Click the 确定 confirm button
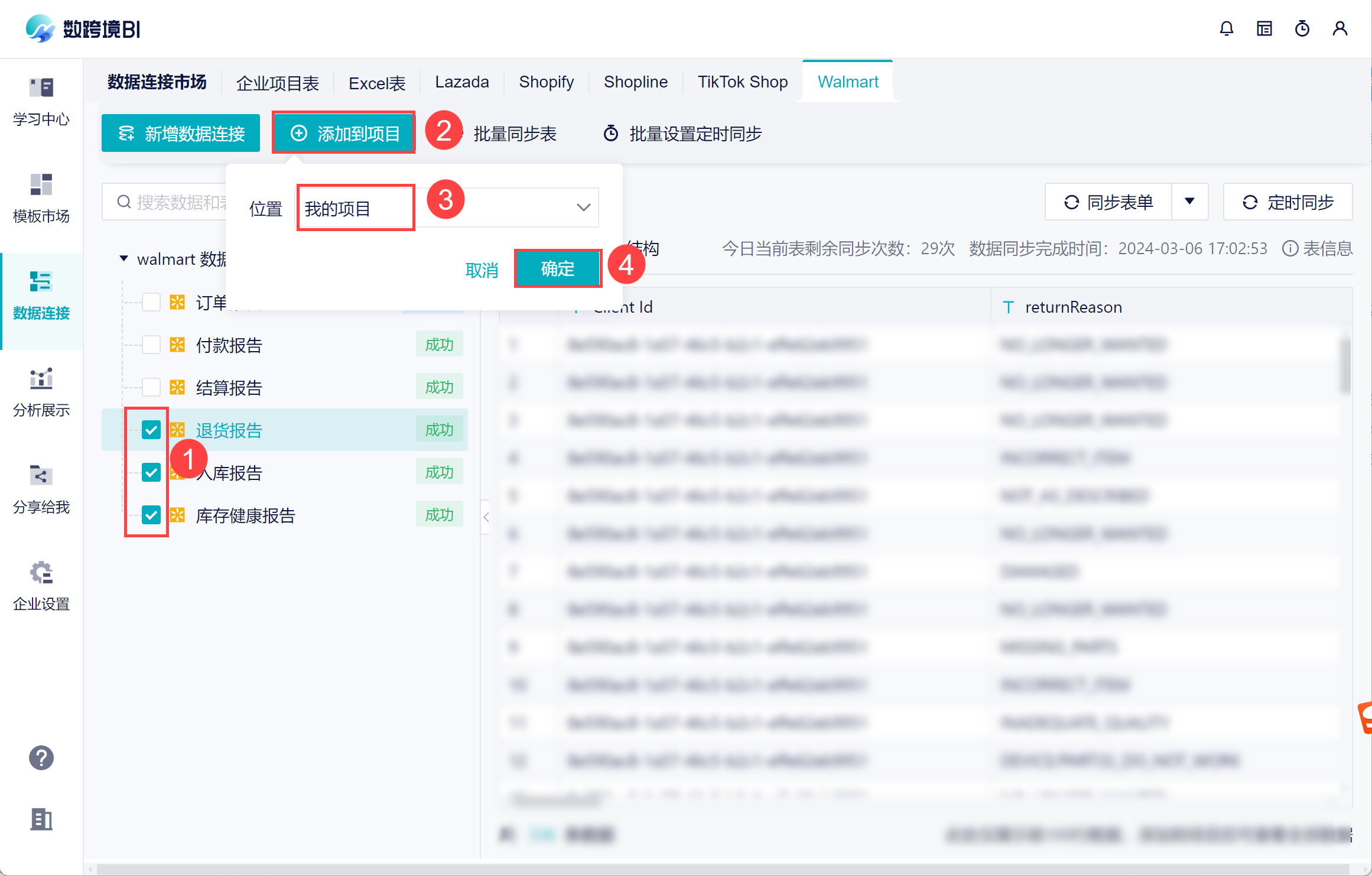 point(558,269)
